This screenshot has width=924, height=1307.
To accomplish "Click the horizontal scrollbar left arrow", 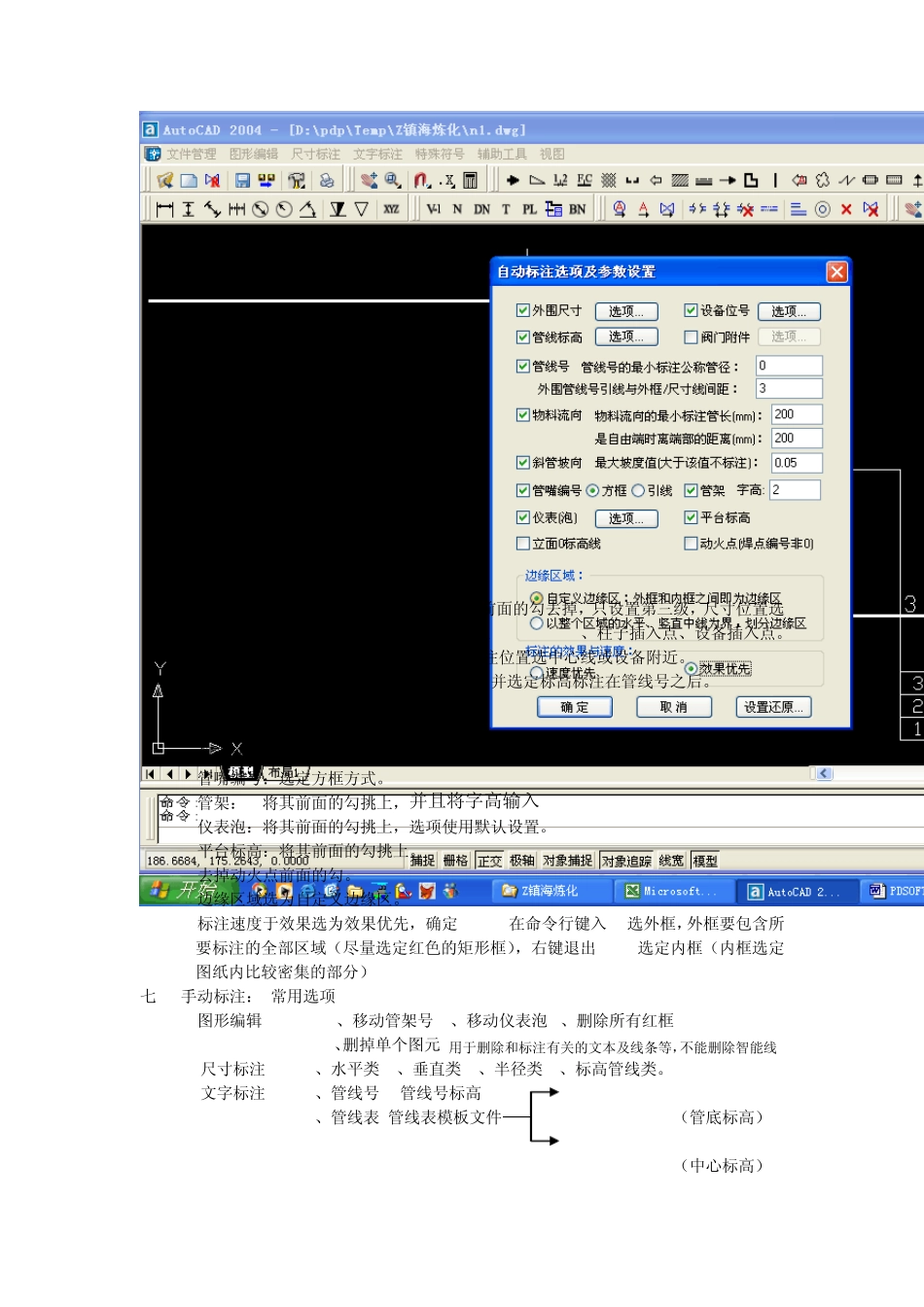I will click(824, 773).
